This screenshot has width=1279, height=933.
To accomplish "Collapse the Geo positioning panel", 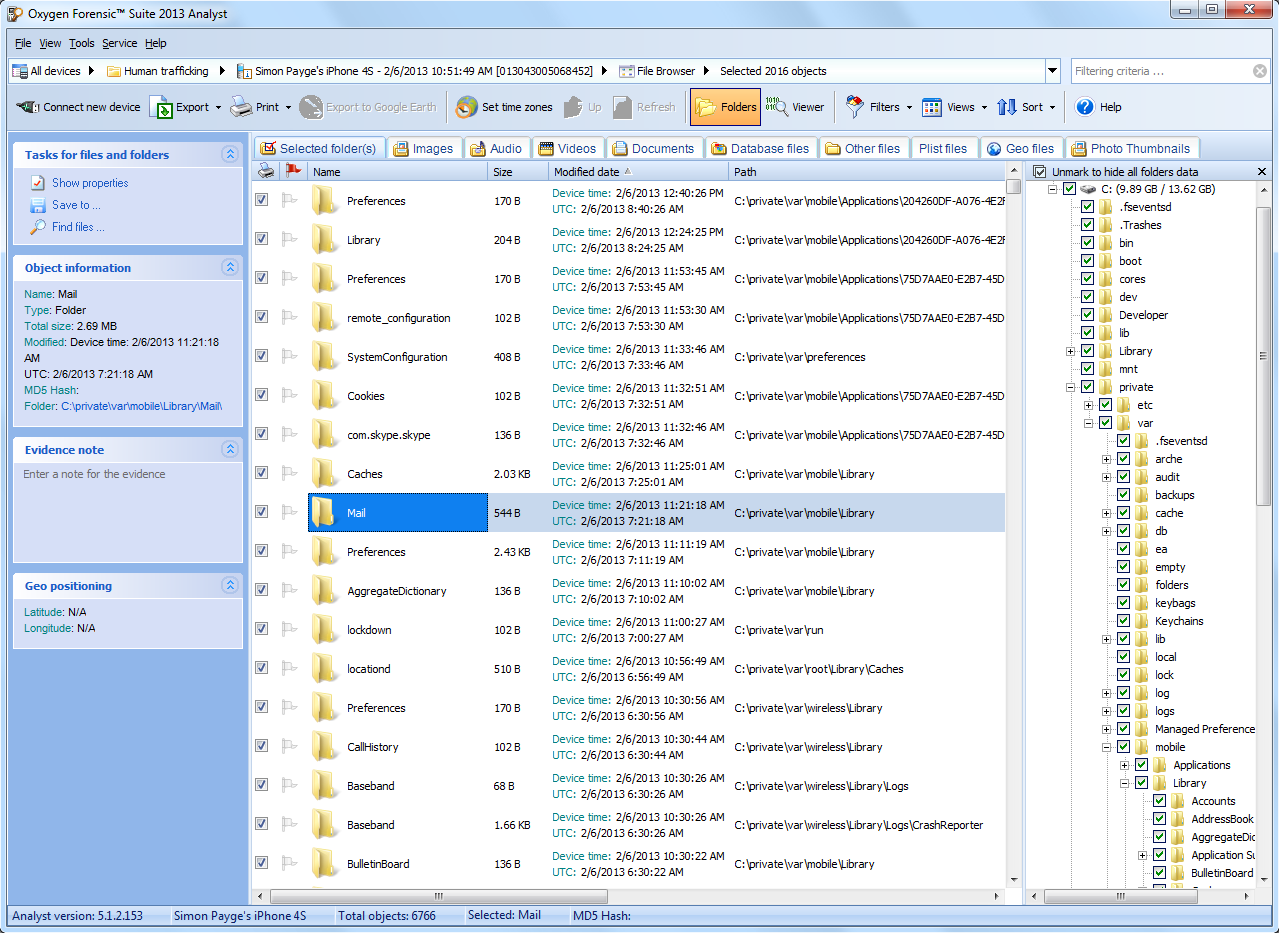I will tap(230, 585).
